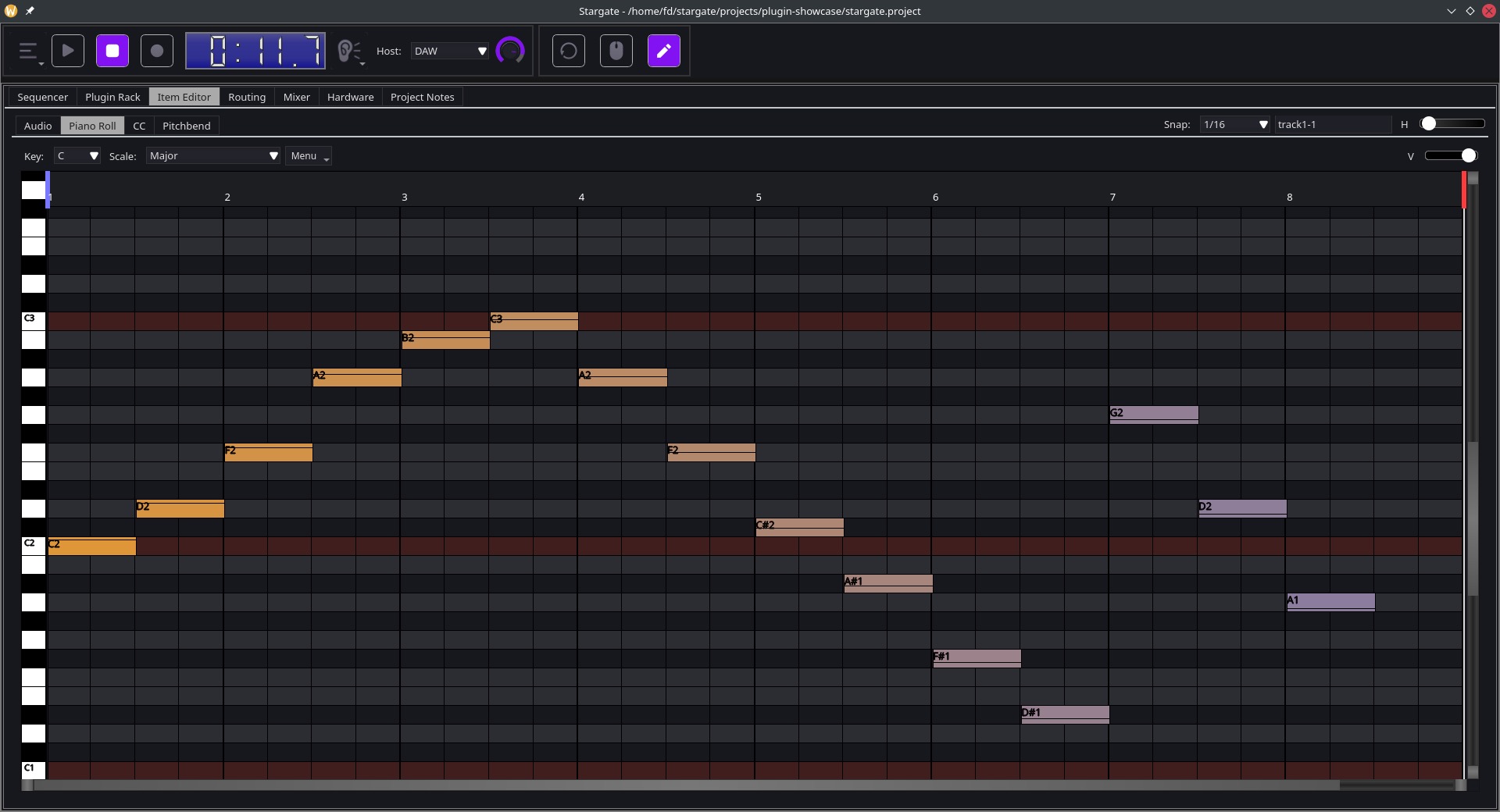Select the A1 note at bar 8
1500x812 pixels.
[x=1331, y=602]
